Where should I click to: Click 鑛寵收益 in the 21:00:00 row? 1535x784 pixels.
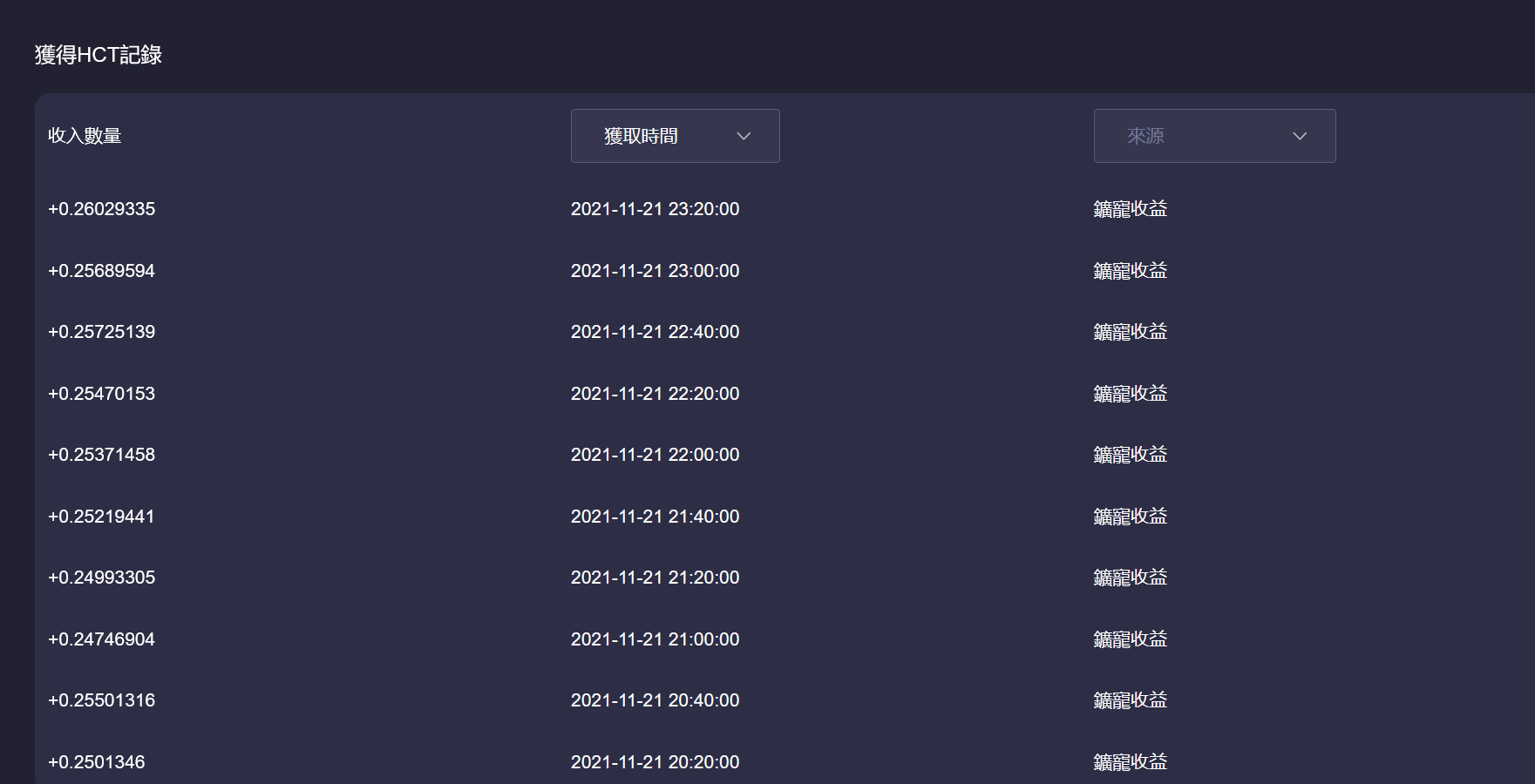(x=1131, y=639)
